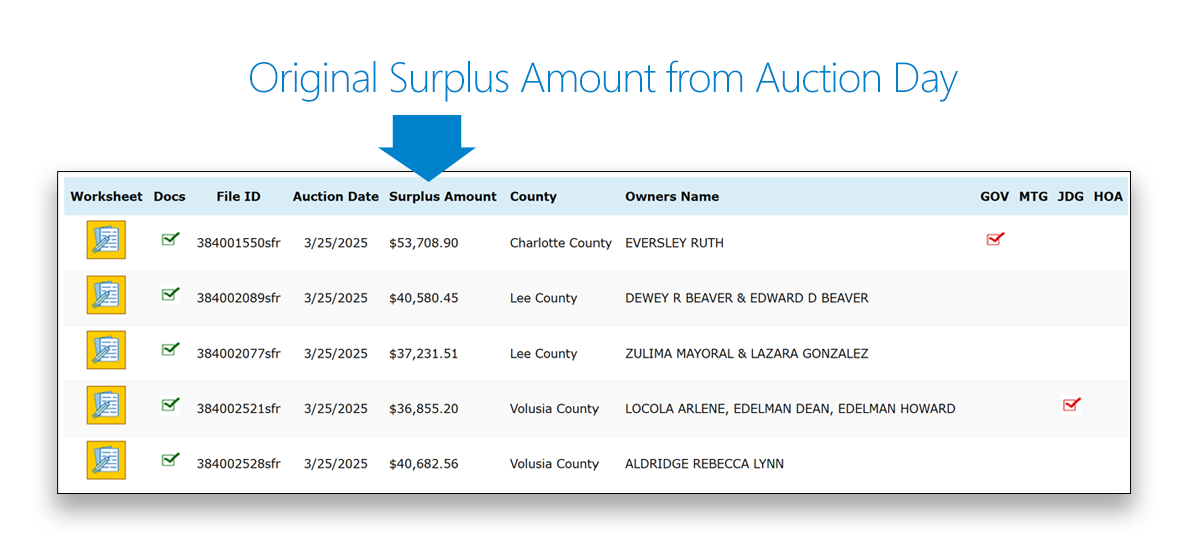Sort by County column header
The height and width of the screenshot is (548, 1200).
pos(533,197)
